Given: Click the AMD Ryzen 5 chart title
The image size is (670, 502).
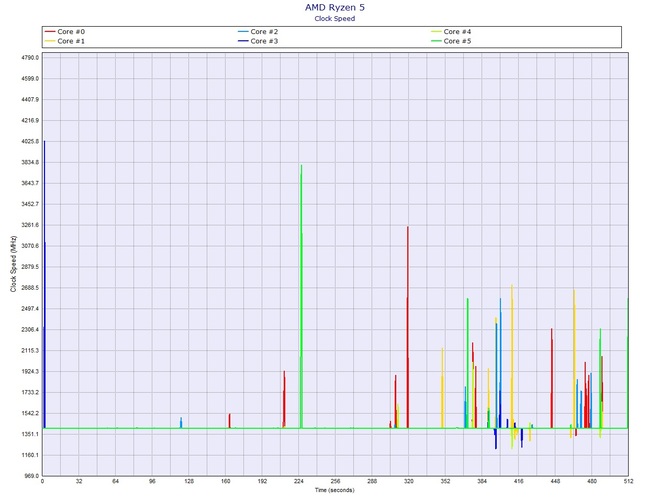Looking at the screenshot, I should point(335,7).
